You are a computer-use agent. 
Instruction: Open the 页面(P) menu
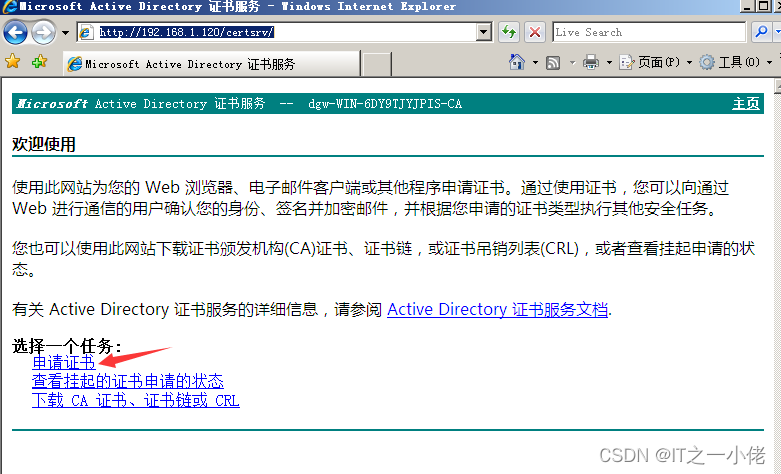coord(655,62)
